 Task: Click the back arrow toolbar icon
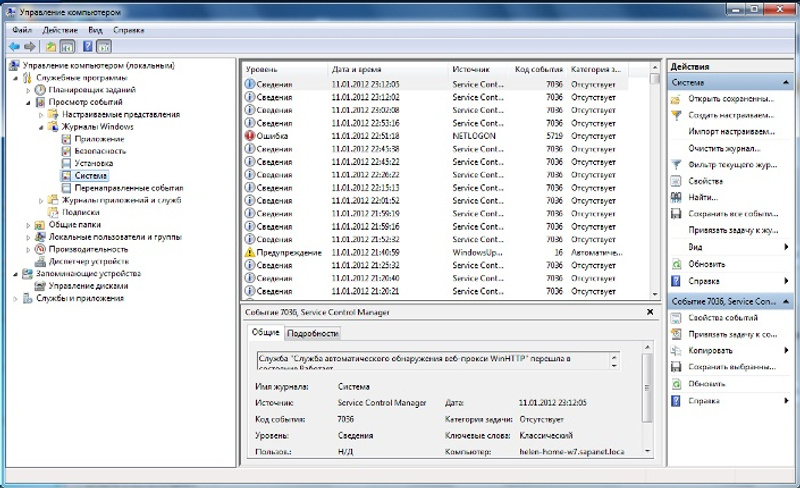coord(14,46)
